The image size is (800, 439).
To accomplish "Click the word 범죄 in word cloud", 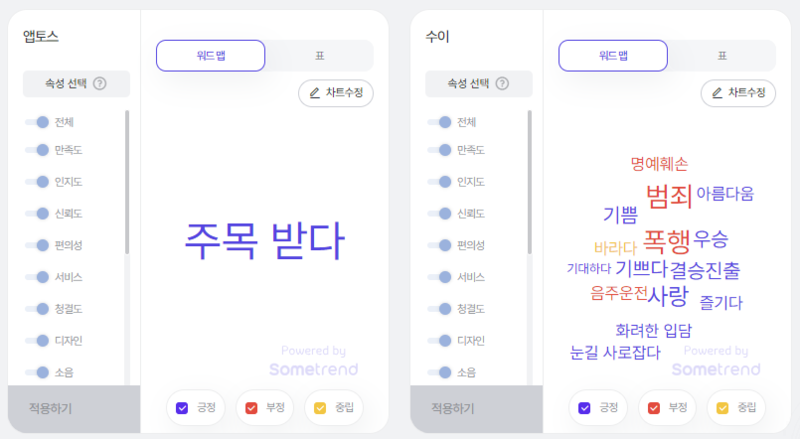I will coord(669,197).
